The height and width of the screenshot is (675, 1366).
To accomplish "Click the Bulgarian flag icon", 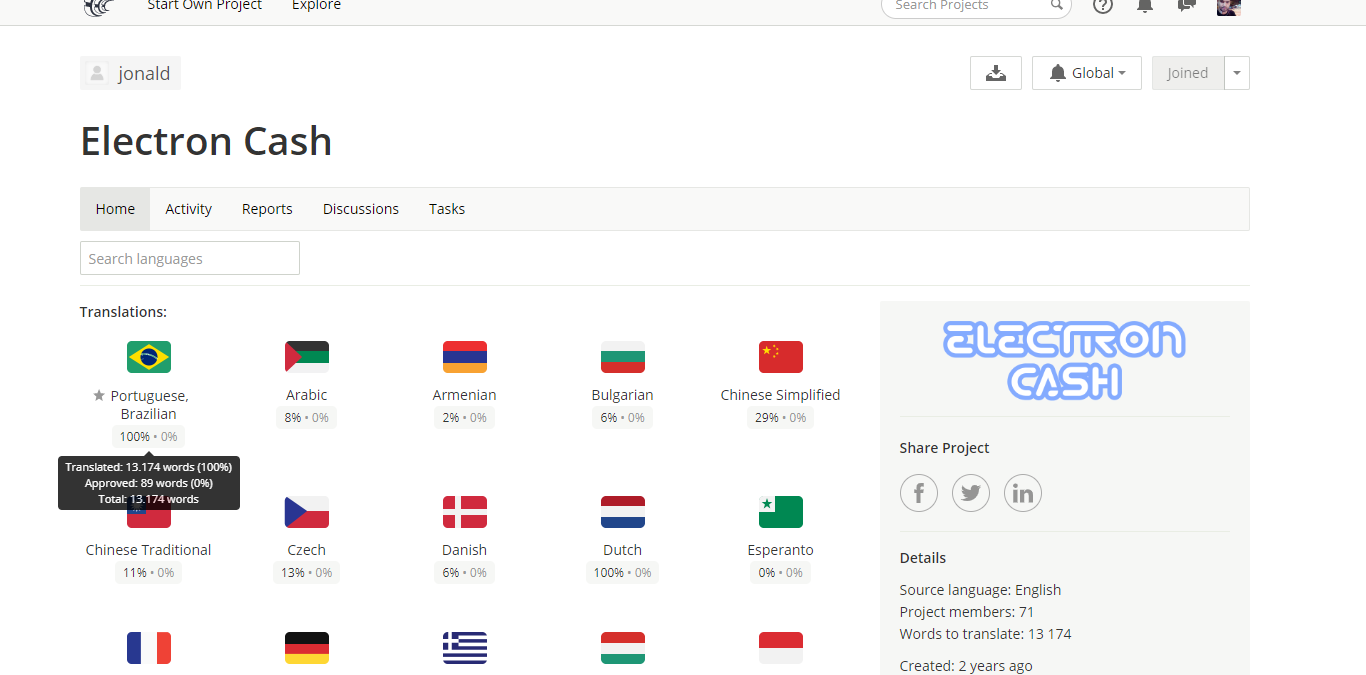I will tap(623, 357).
